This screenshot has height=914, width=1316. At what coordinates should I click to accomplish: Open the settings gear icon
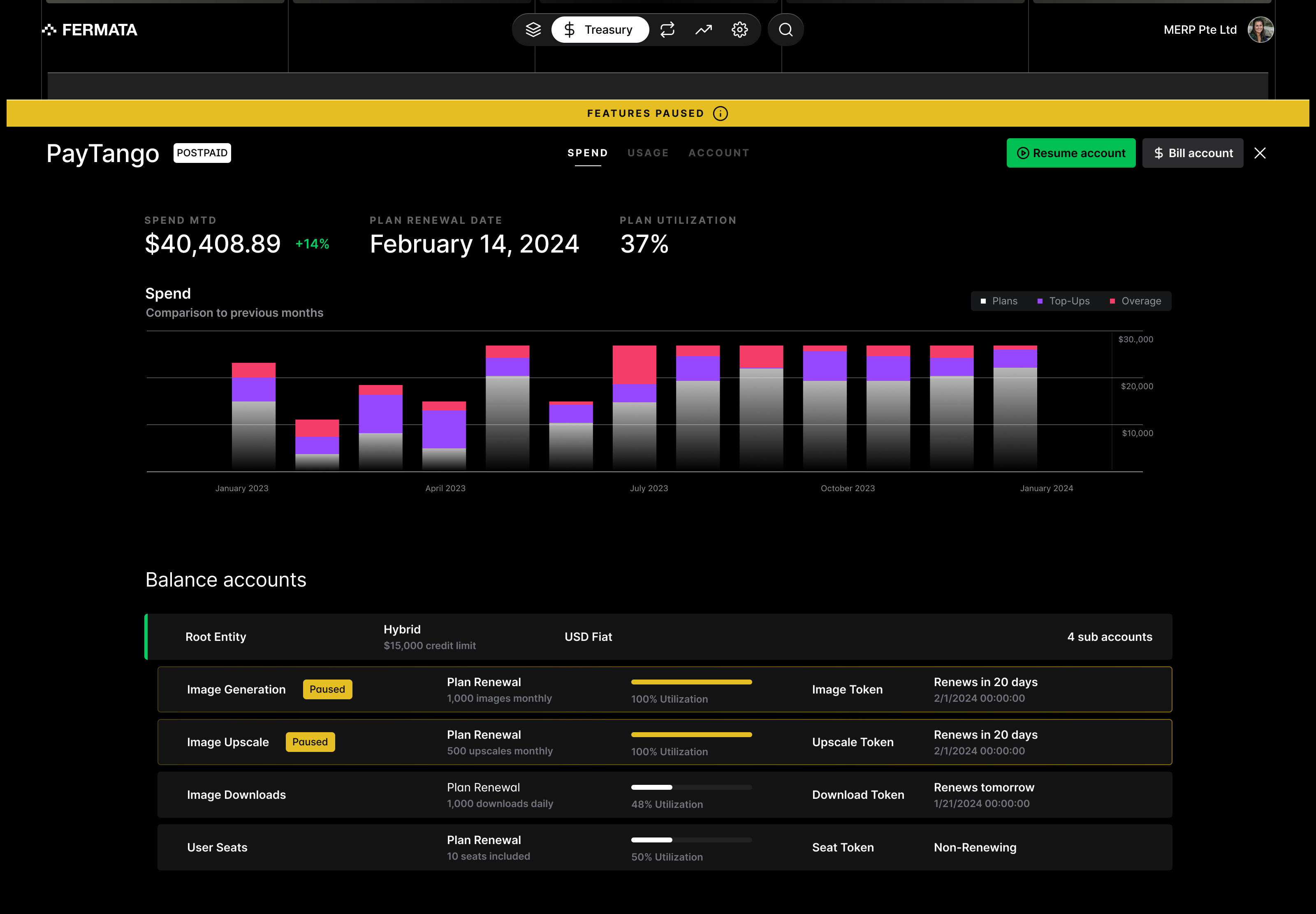click(x=739, y=30)
